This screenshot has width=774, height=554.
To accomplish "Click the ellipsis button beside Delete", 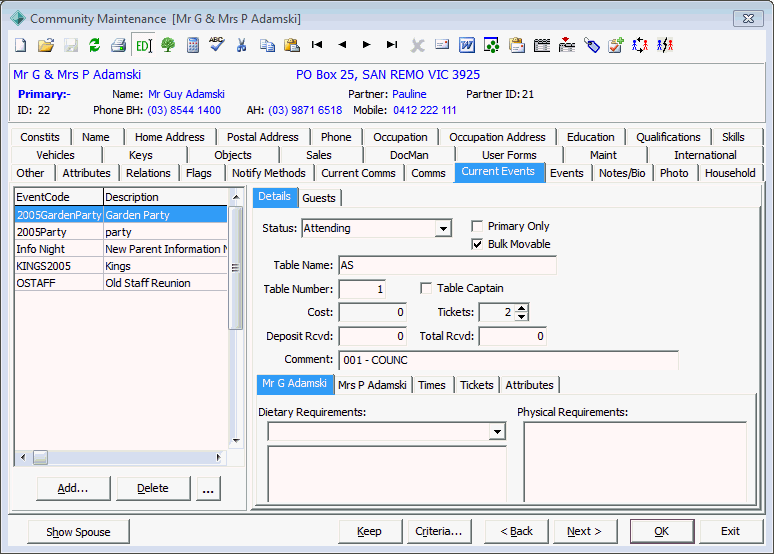I will (208, 488).
